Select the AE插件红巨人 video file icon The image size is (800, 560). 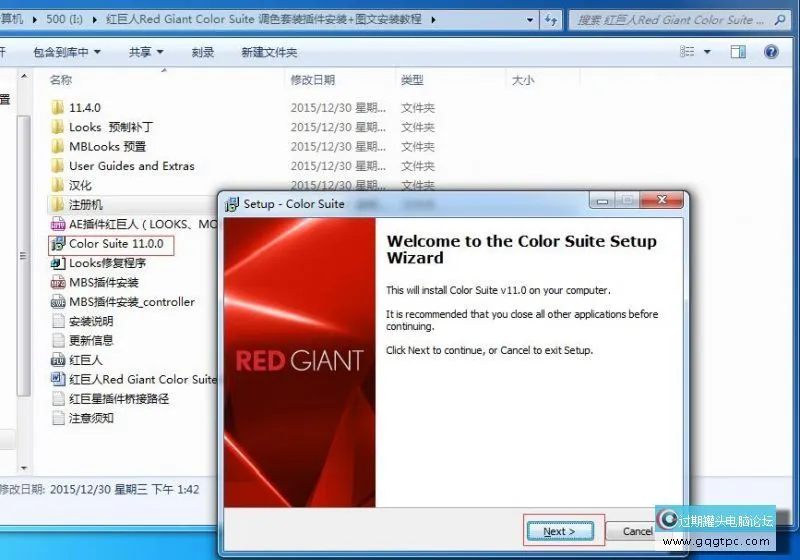(58, 224)
